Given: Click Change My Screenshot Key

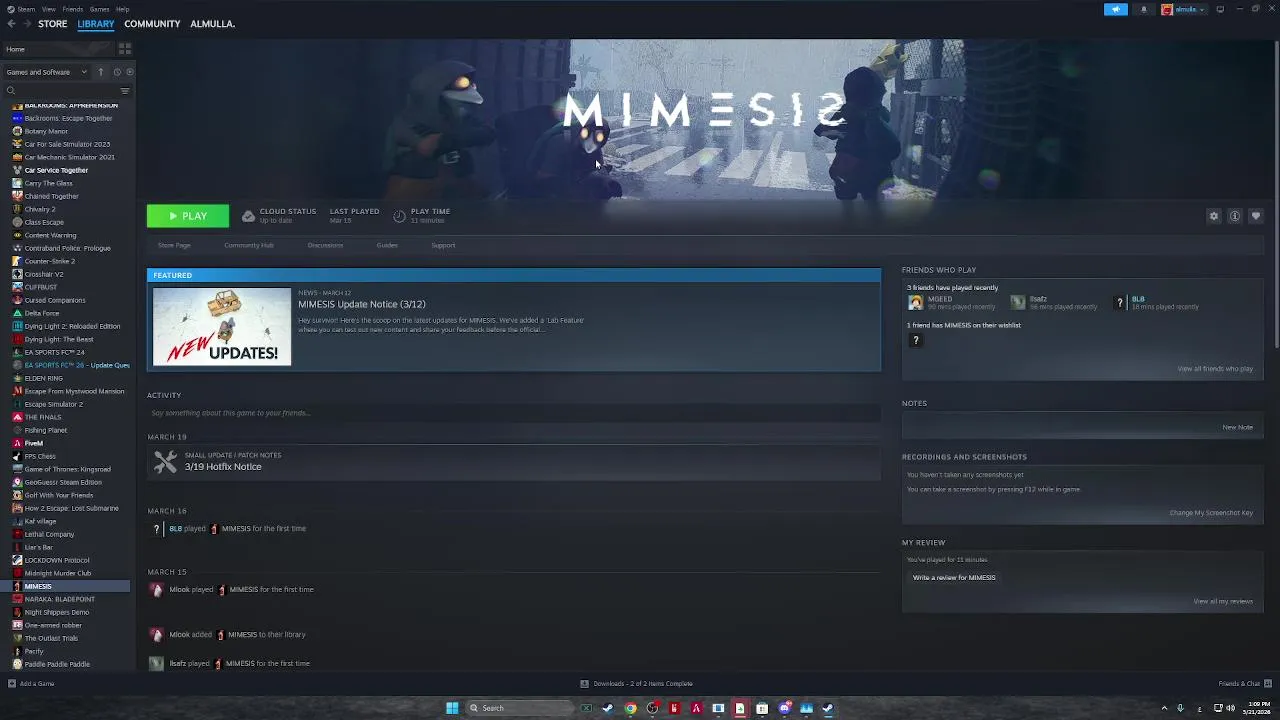Looking at the screenshot, I should pyautogui.click(x=1211, y=513).
